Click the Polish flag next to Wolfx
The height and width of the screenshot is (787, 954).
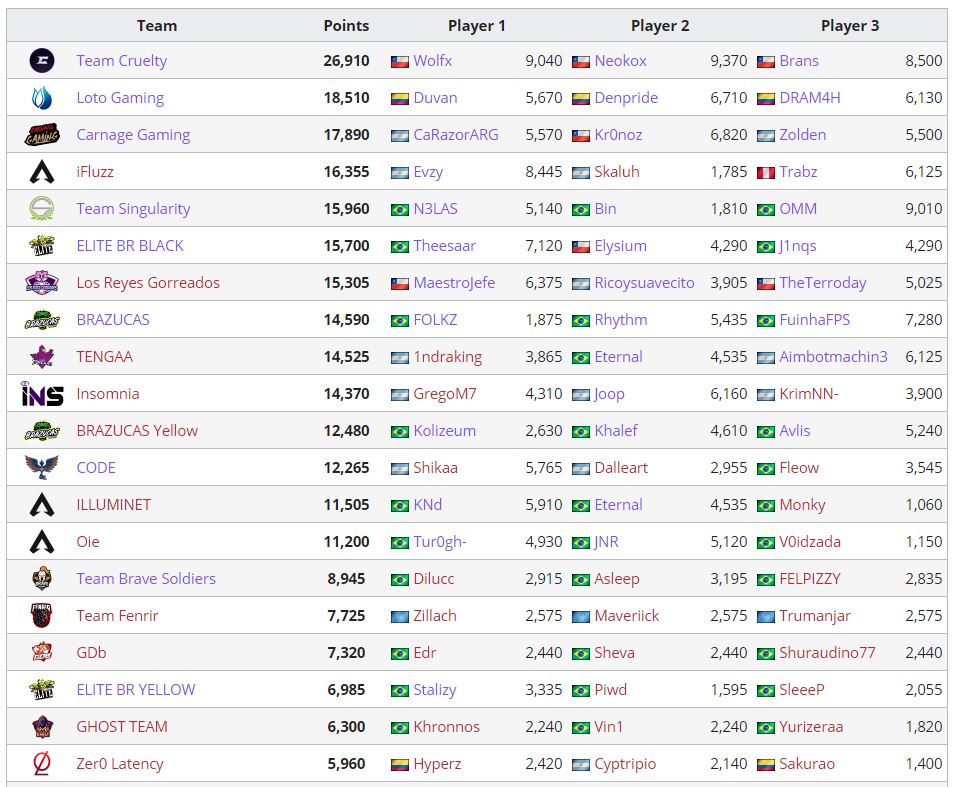[398, 61]
